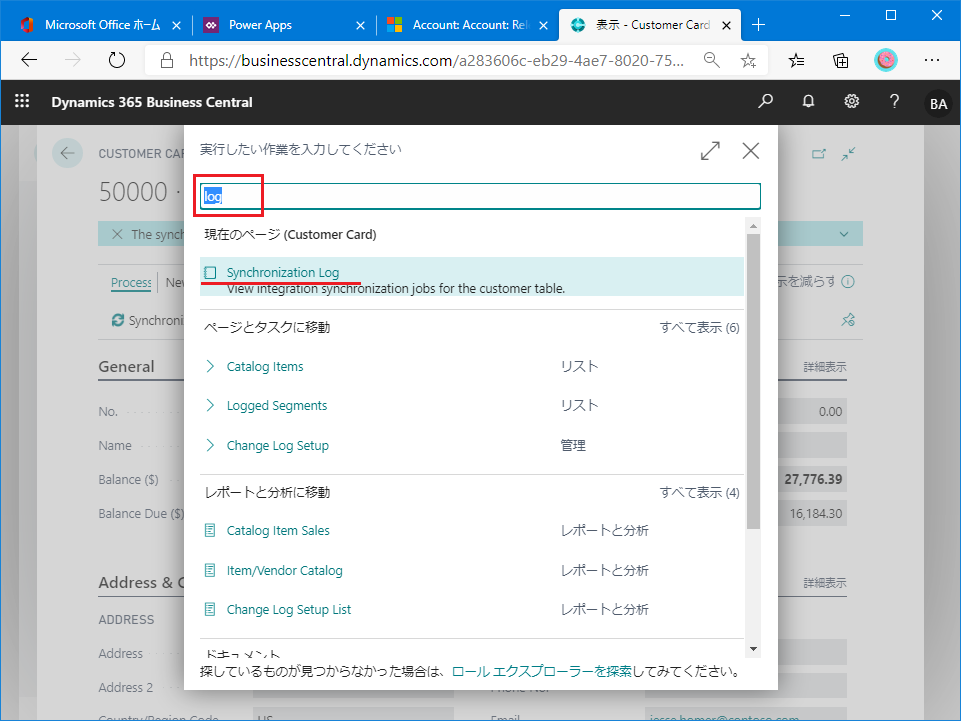
Task: Add page to browser favorites star
Action: (748, 60)
